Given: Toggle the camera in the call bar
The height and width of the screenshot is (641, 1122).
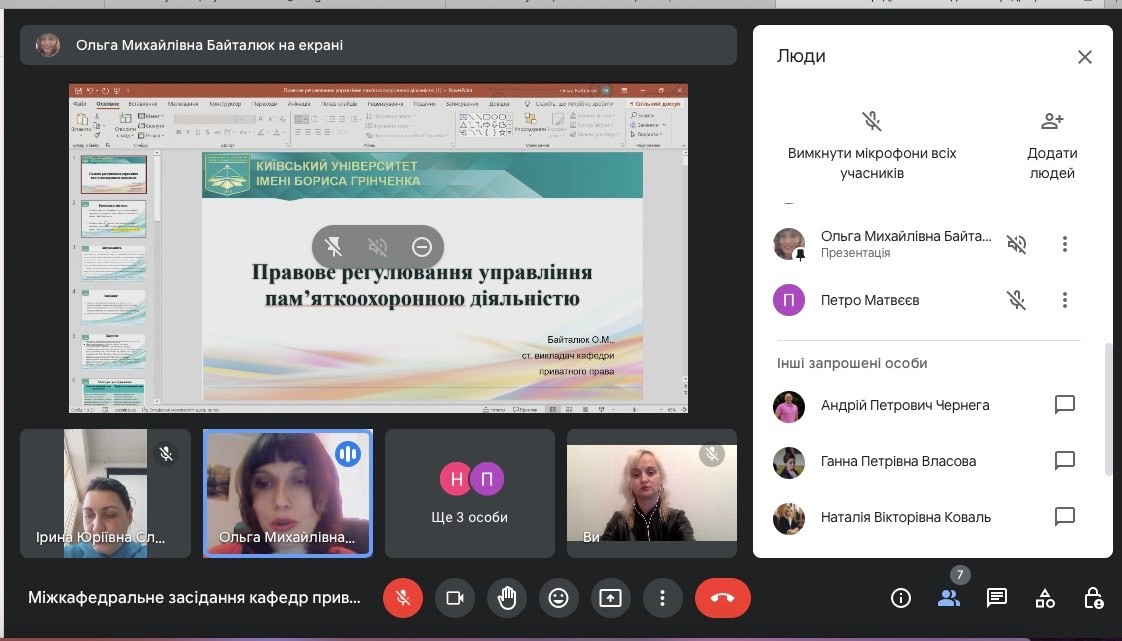Looking at the screenshot, I should click(x=454, y=598).
